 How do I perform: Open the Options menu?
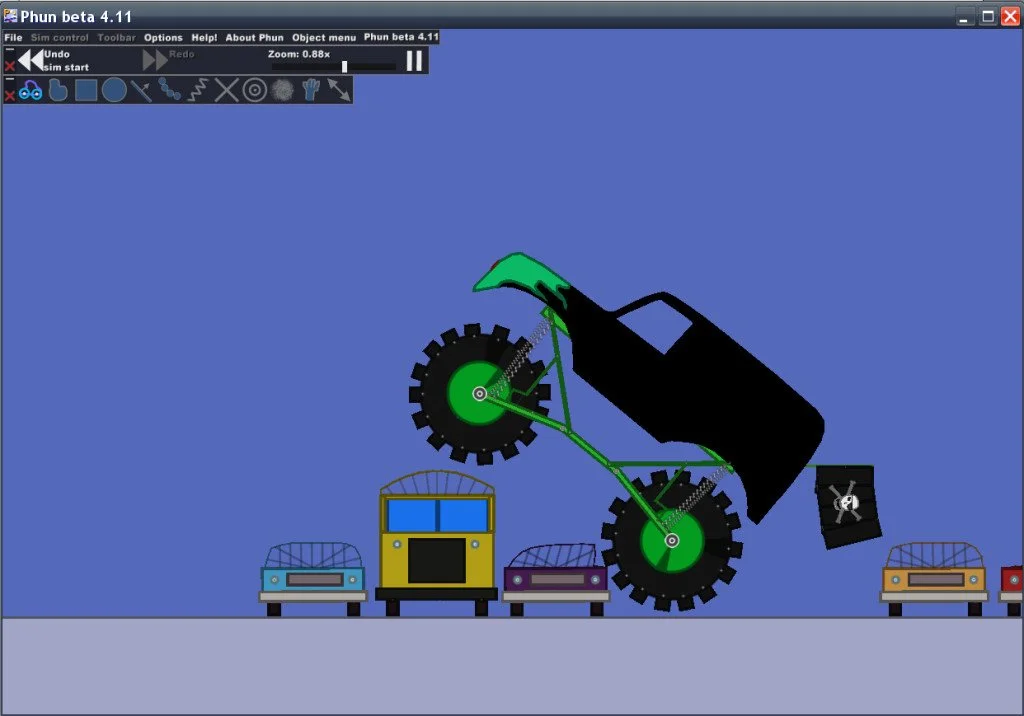[163, 37]
